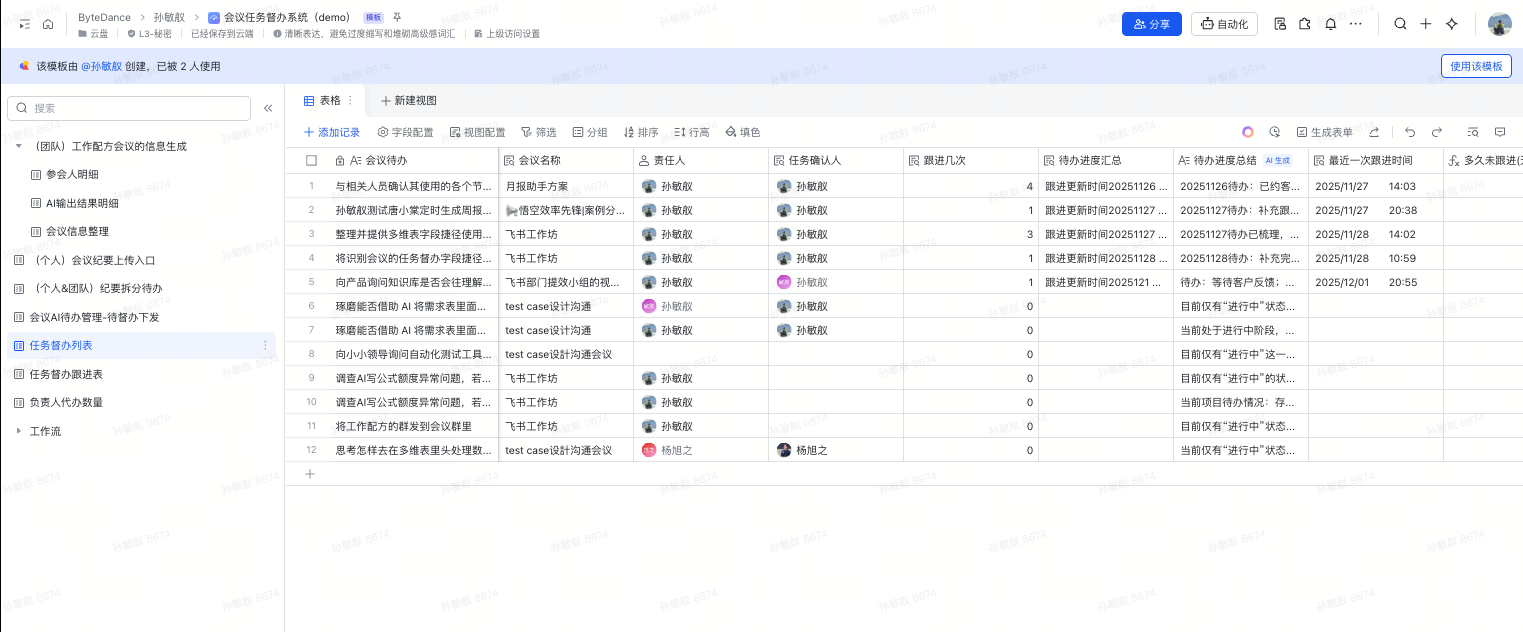The image size is (1523, 632).
Task: Open 任务督办跟进表 in the sidebar
Action: click(x=66, y=374)
